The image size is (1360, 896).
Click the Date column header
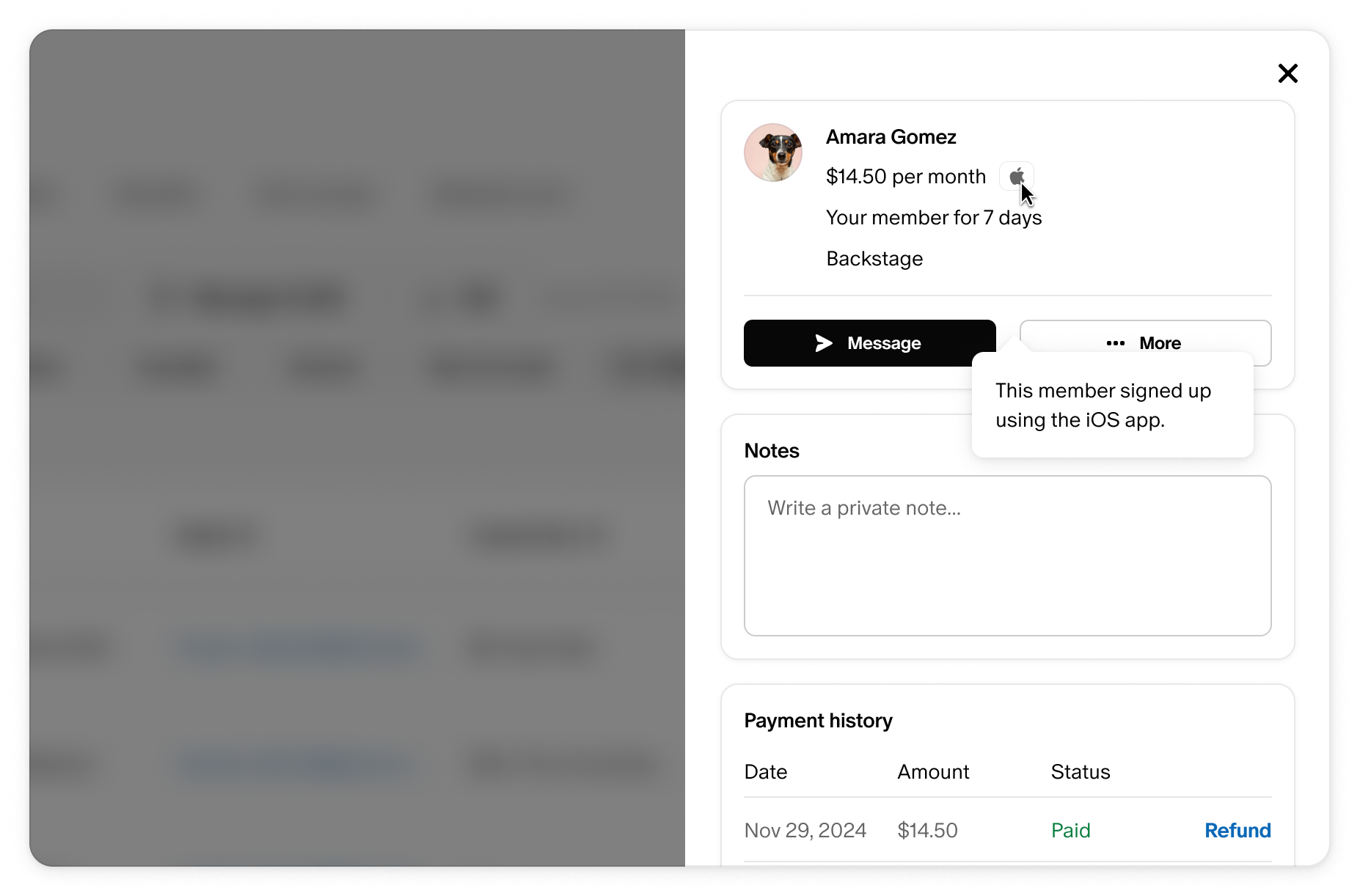(765, 771)
